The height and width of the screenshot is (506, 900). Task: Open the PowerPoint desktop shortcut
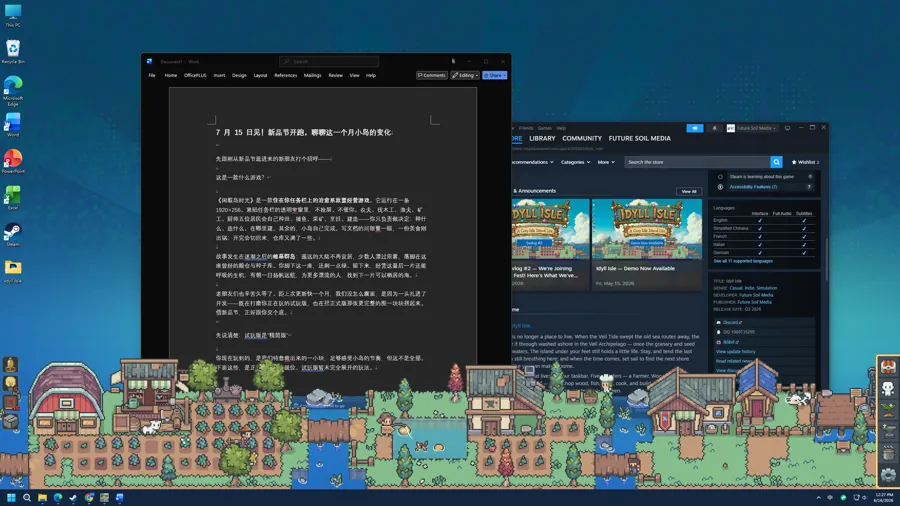[13, 161]
